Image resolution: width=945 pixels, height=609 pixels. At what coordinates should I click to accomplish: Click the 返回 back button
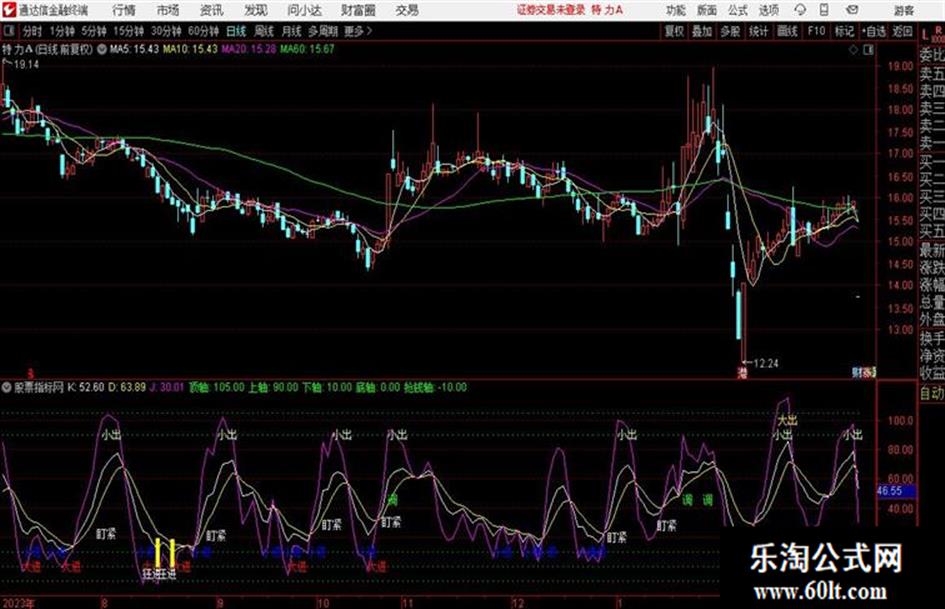tap(902, 31)
